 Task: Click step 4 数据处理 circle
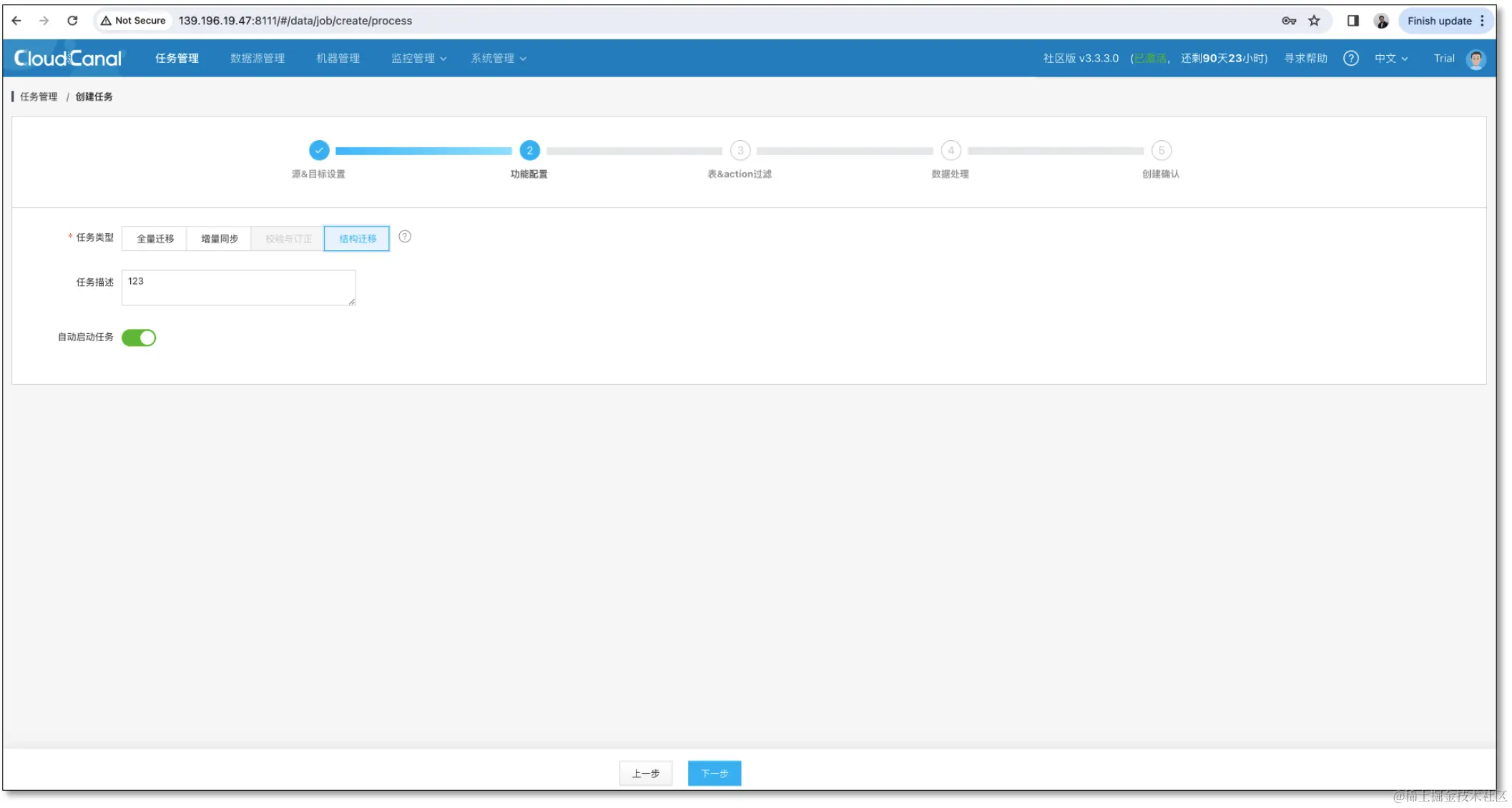(951, 151)
